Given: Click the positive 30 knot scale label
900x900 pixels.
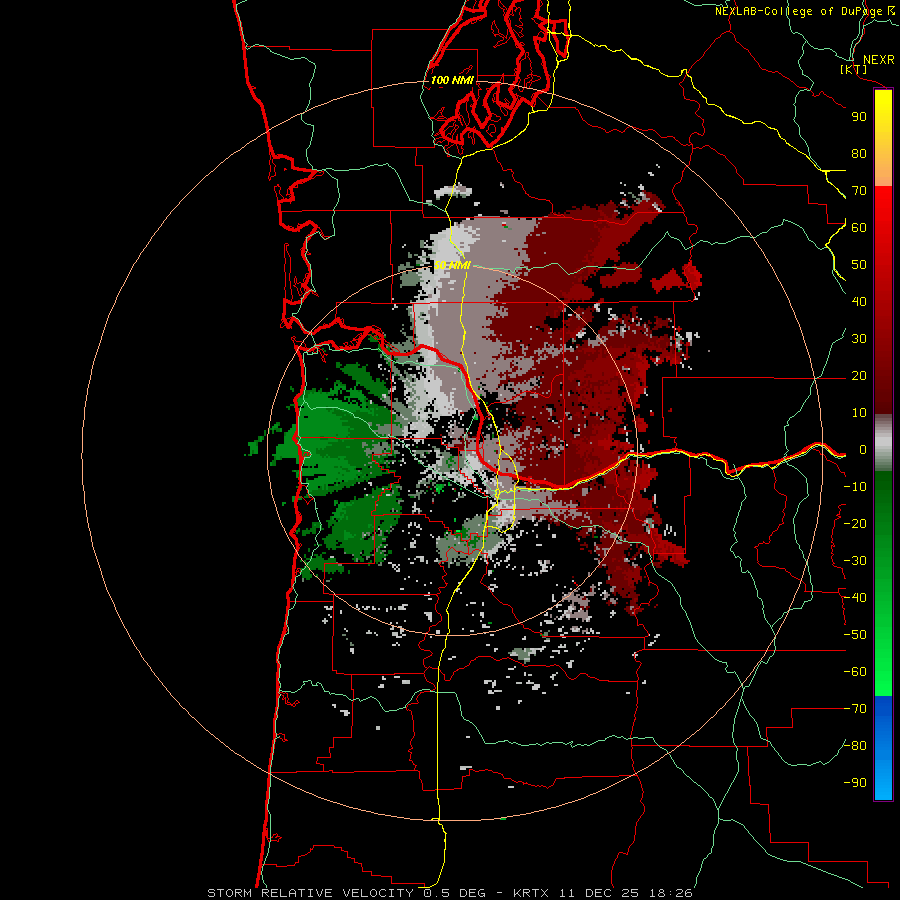Looking at the screenshot, I should coord(859,339).
